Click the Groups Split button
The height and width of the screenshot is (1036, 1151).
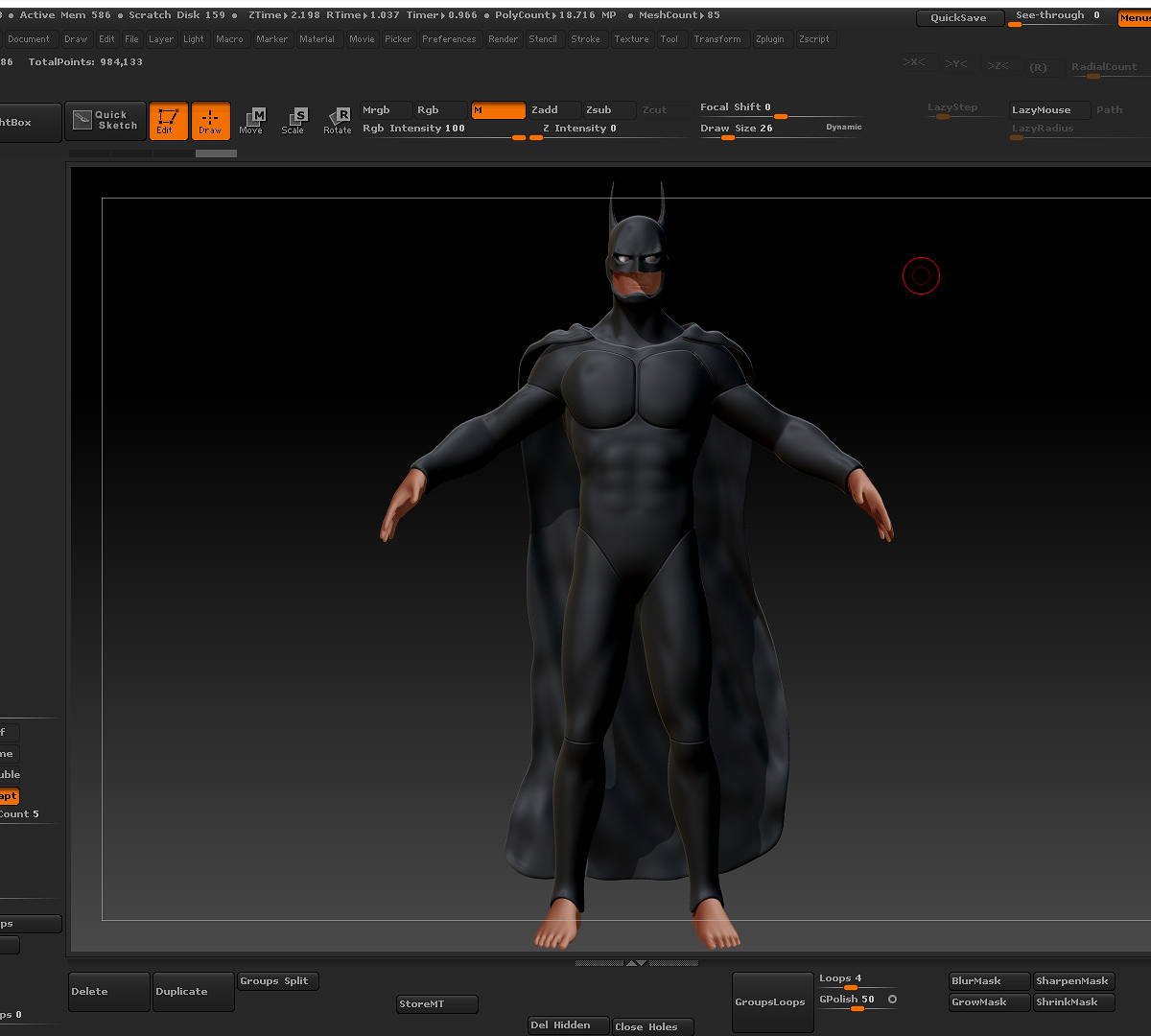point(278,981)
